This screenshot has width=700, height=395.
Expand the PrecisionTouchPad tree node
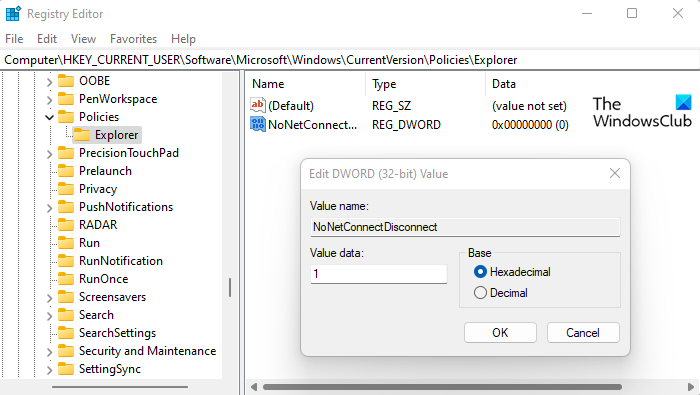coord(50,154)
